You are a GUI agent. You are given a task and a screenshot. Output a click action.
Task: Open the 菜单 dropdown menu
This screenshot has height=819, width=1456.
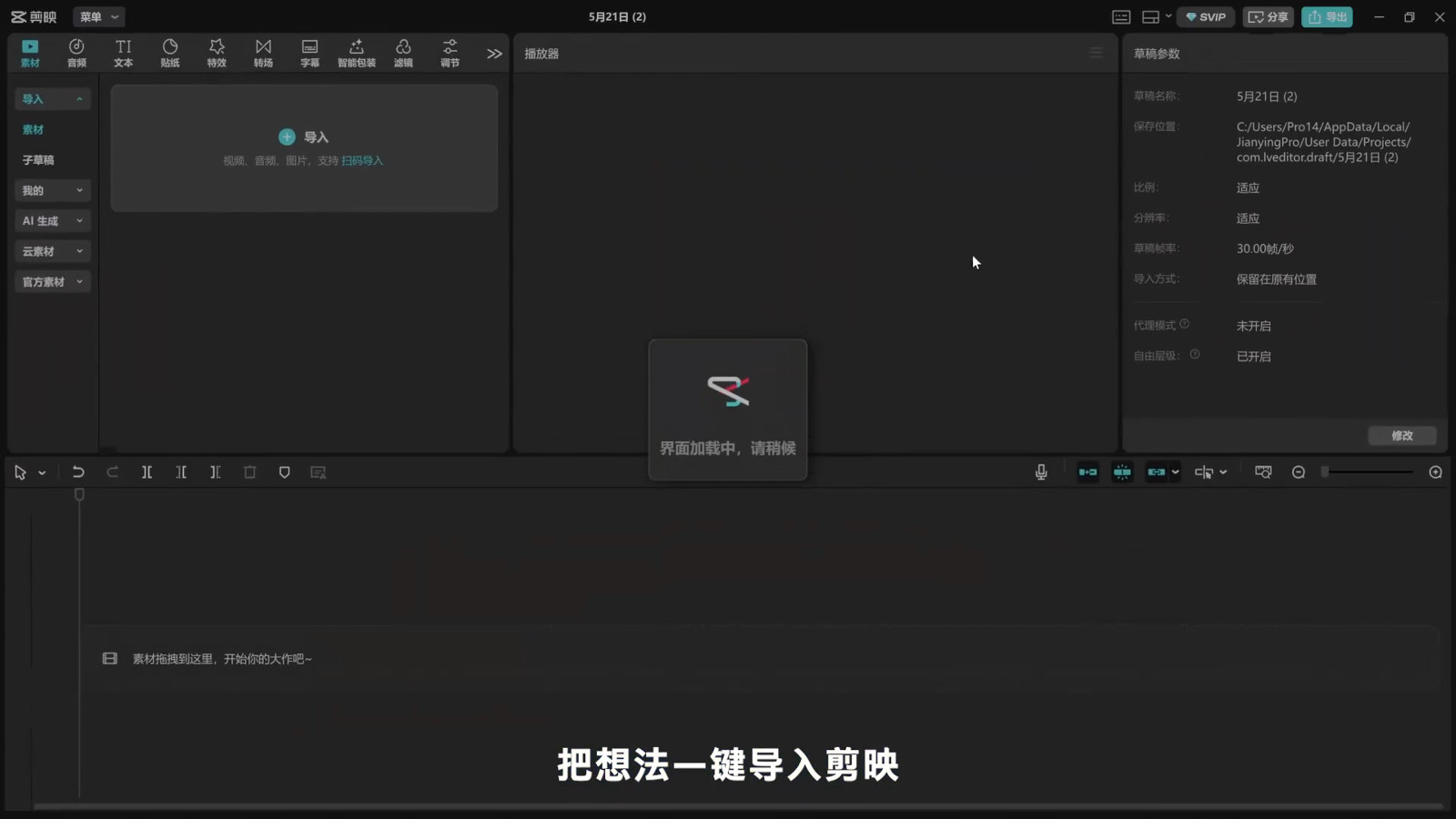pyautogui.click(x=99, y=16)
